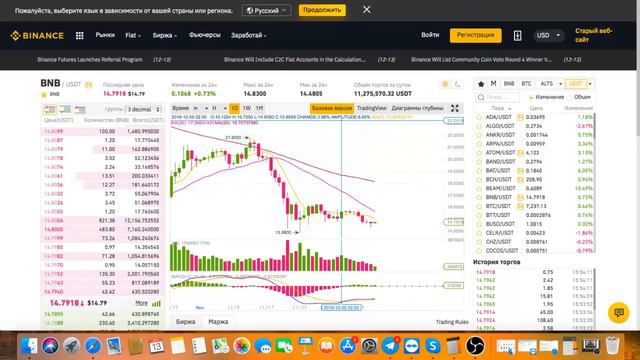Image resolution: width=640 pixels, height=360 pixels.
Task: Open the 3 decimal grouping dropdown
Action: (x=144, y=109)
